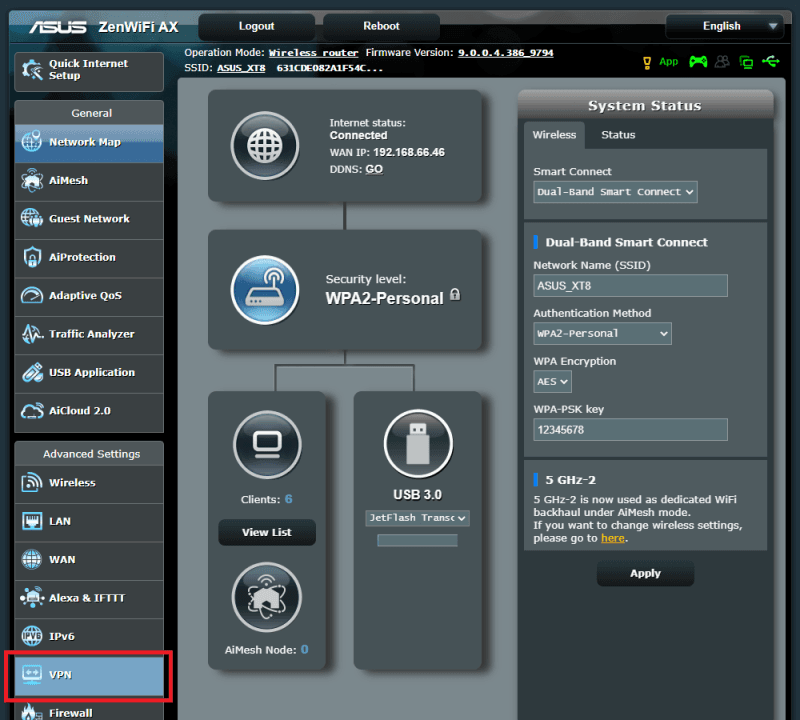Click the View List button
This screenshot has height=720, width=800.
pos(267,532)
